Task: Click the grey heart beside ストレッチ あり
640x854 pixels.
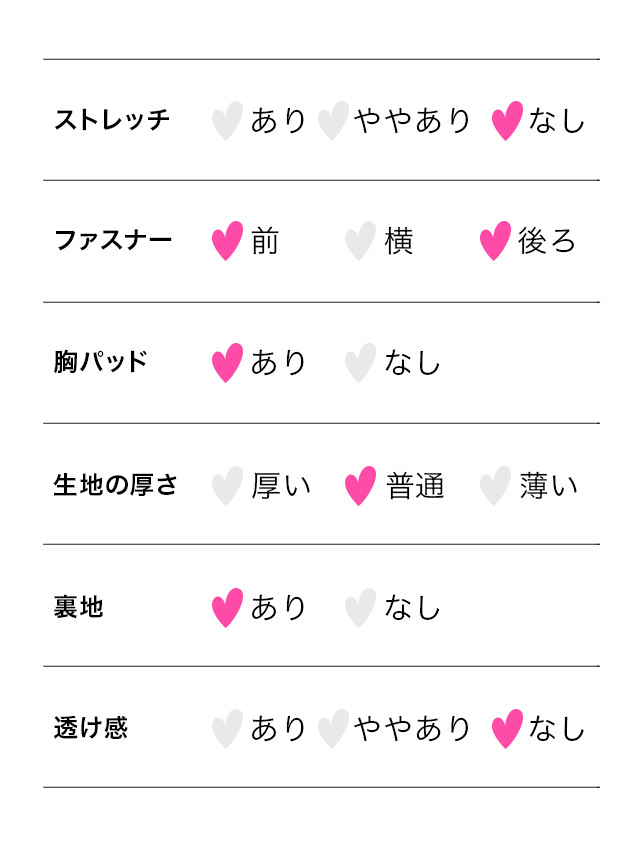Action: click(227, 121)
